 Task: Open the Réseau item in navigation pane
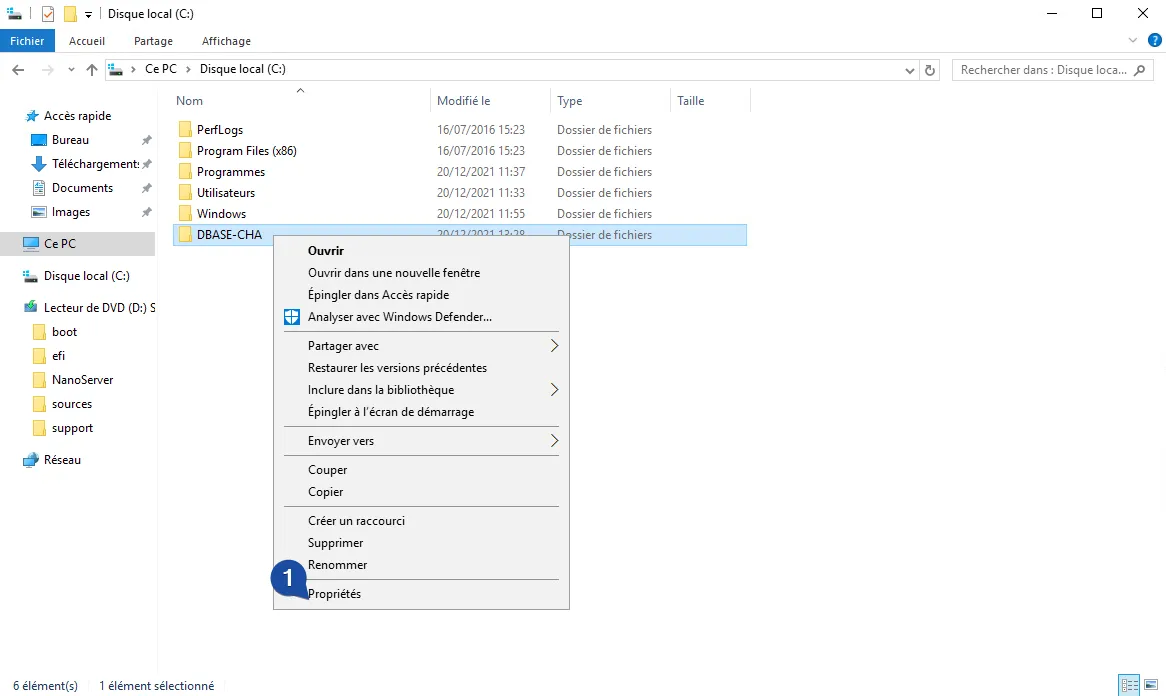pos(62,460)
